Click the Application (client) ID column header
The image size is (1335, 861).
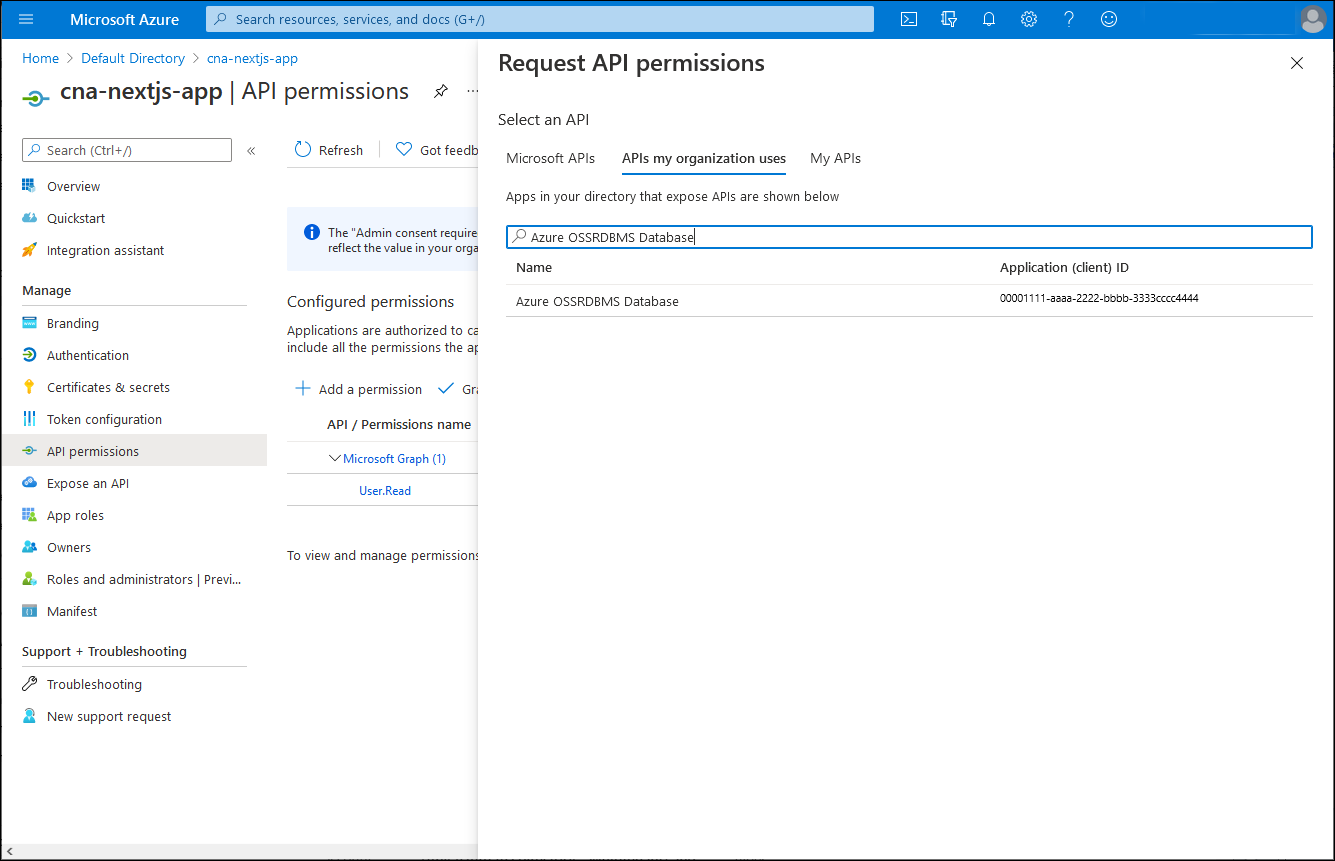(x=1064, y=267)
